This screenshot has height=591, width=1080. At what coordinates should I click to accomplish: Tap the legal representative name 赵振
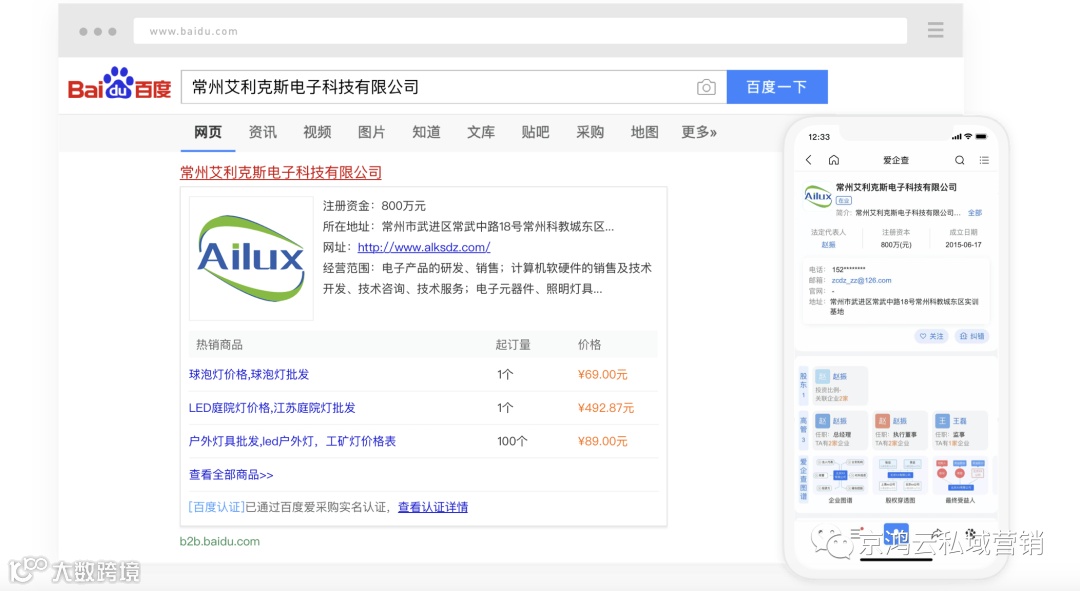click(x=828, y=245)
